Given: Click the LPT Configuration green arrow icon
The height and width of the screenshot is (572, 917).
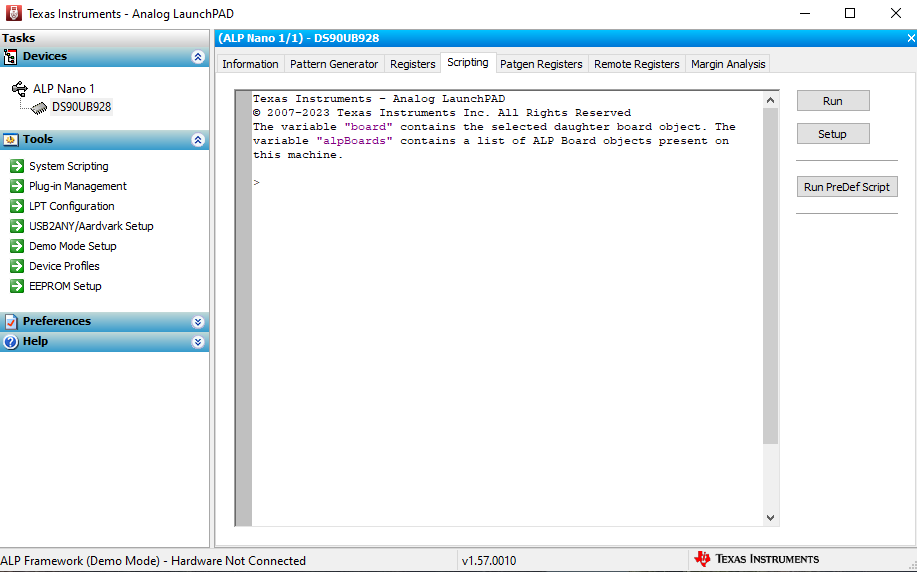Looking at the screenshot, I should pos(17,206).
